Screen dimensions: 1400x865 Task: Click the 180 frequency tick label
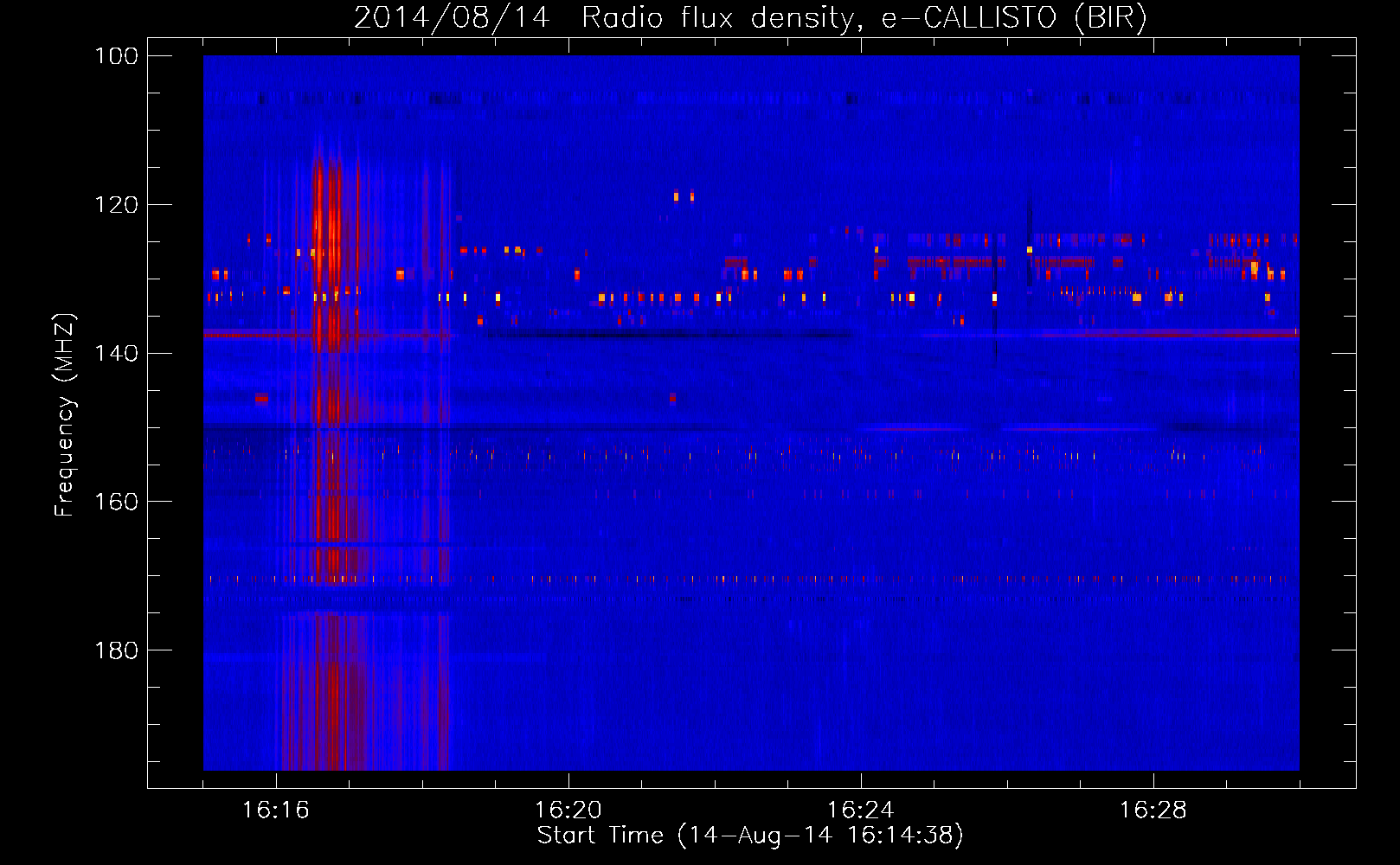point(117,650)
